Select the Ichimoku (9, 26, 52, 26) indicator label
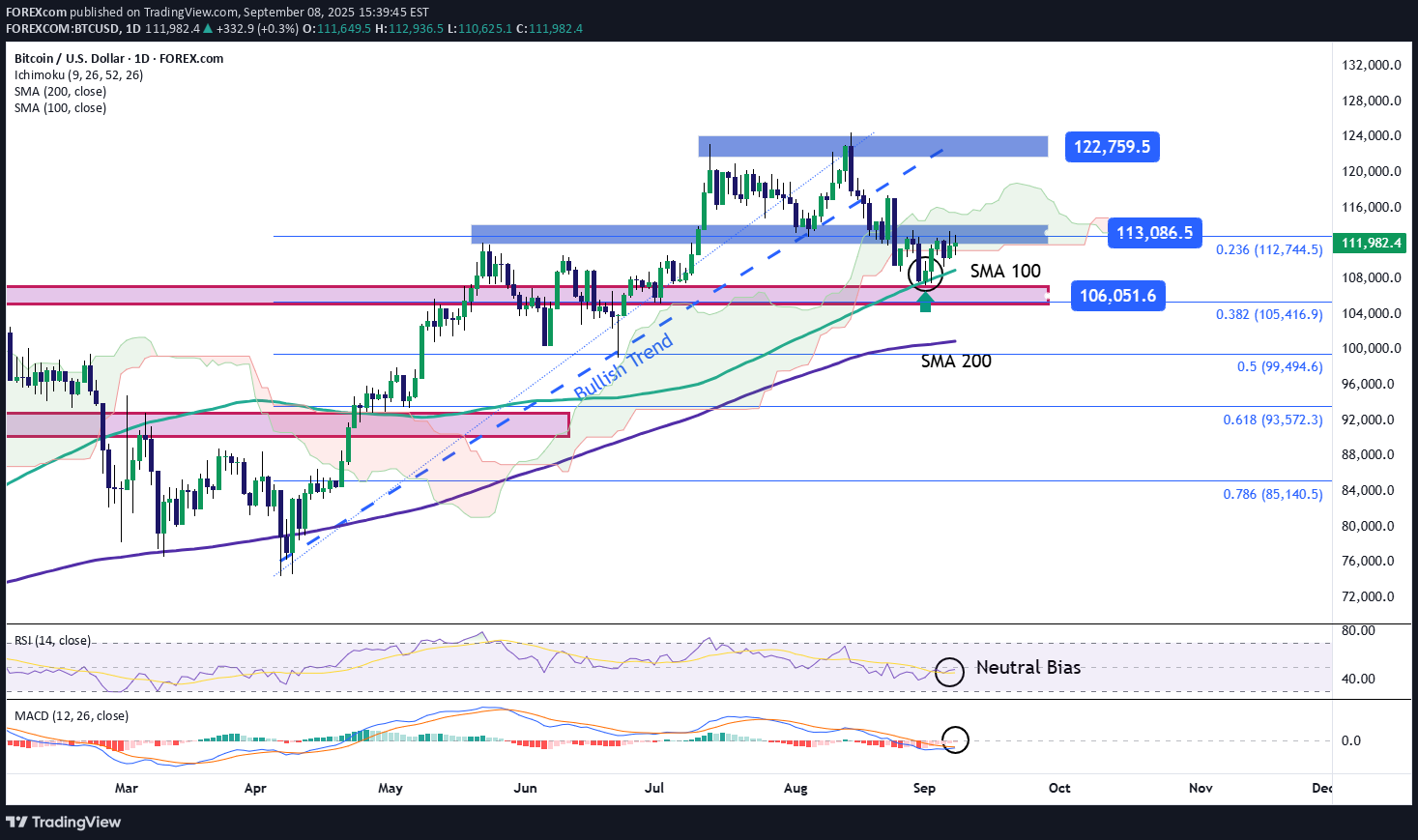This screenshot has width=1418, height=840. [78, 74]
